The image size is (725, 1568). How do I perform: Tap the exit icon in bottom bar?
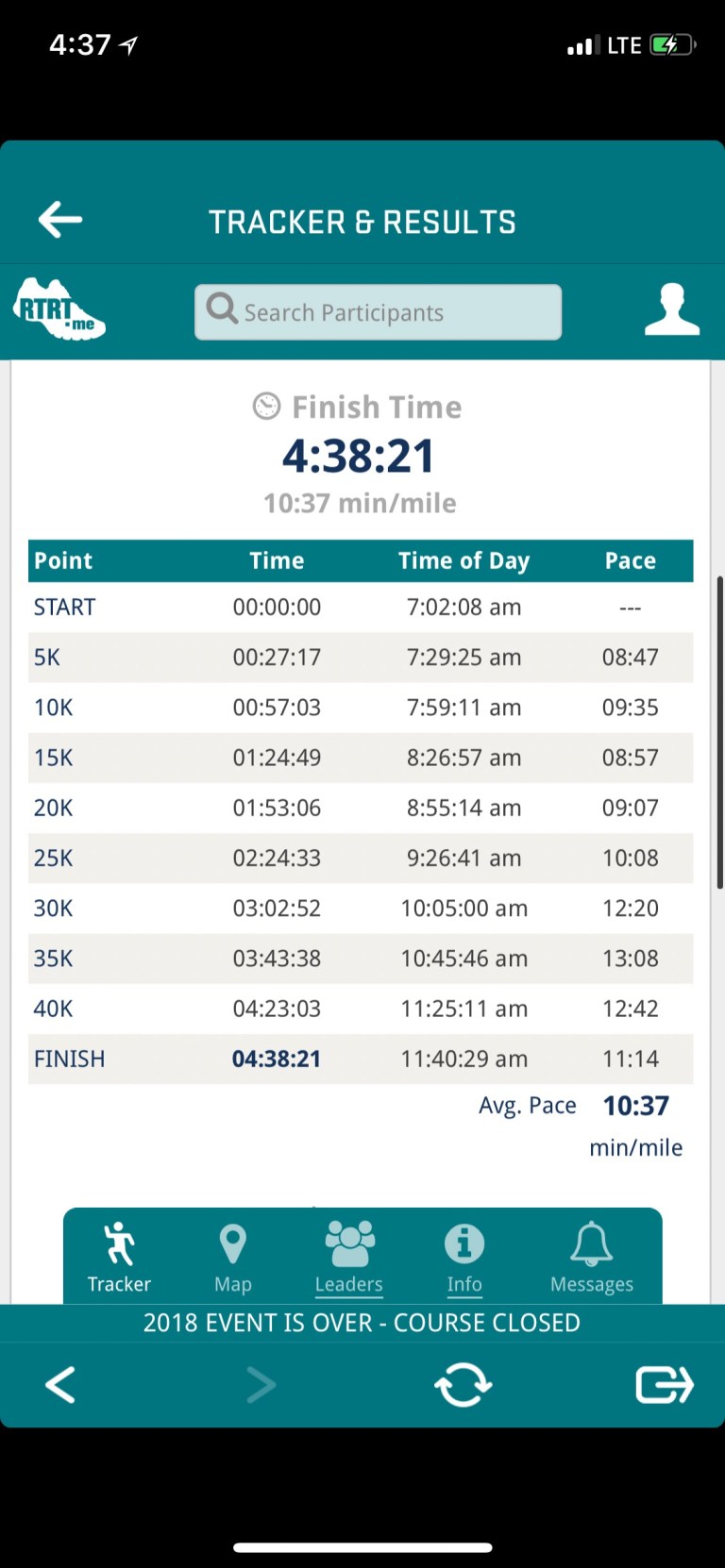665,1385
